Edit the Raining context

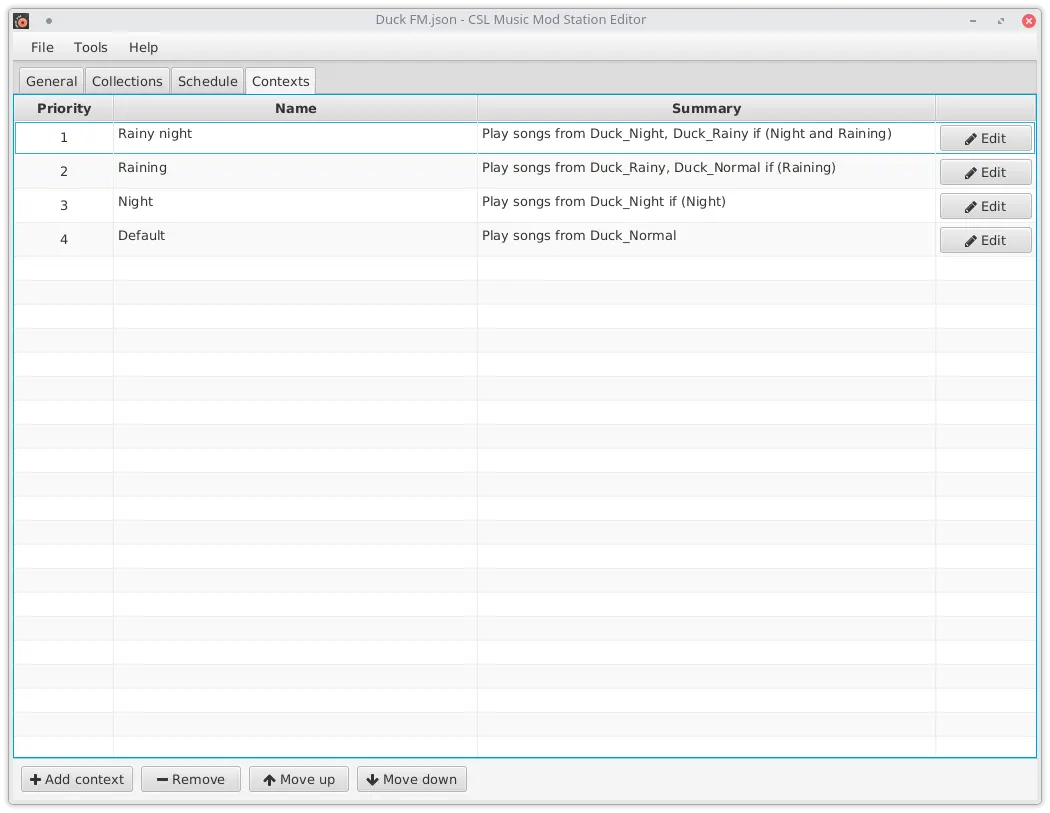(x=985, y=173)
